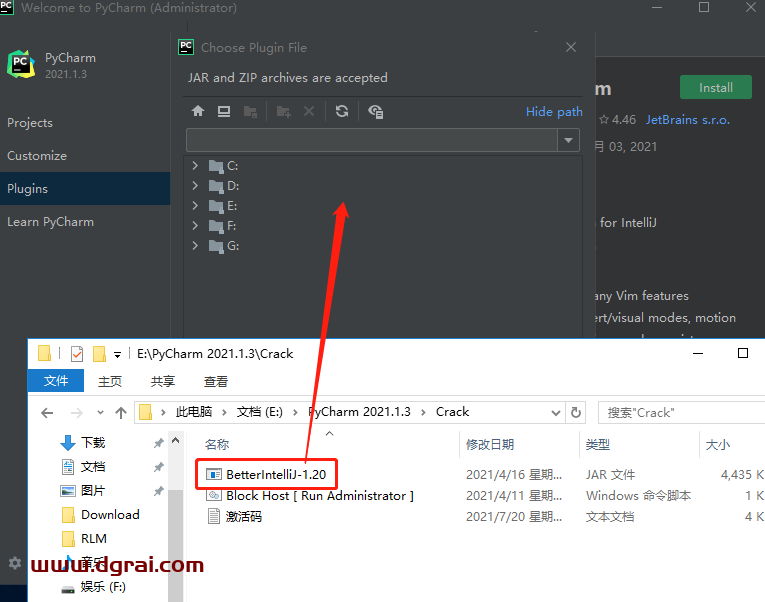This screenshot has width=765, height=602.
Task: Open the 主页 tab in Explorer ribbon
Action: tap(110, 381)
